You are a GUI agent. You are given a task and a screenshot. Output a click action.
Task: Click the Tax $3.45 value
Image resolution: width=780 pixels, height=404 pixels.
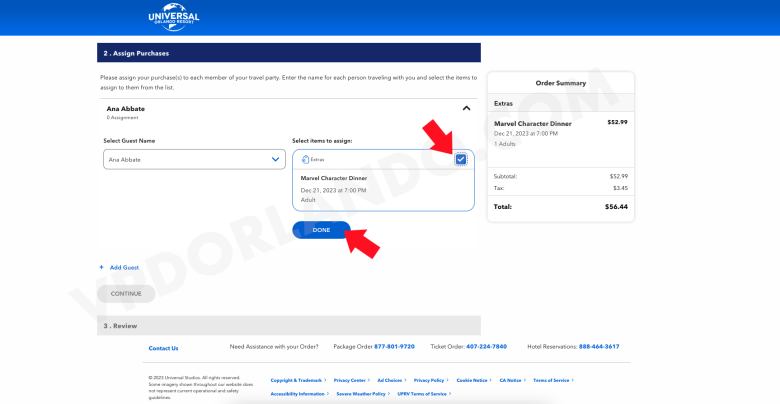coord(620,188)
